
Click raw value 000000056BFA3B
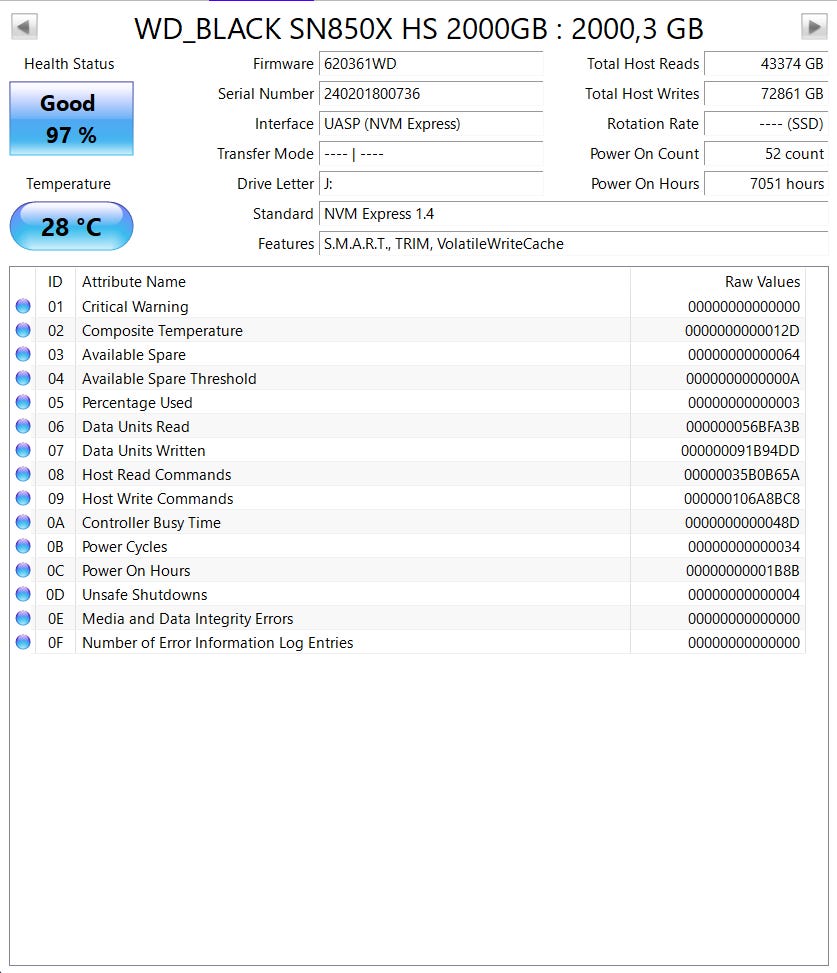[x=743, y=427]
